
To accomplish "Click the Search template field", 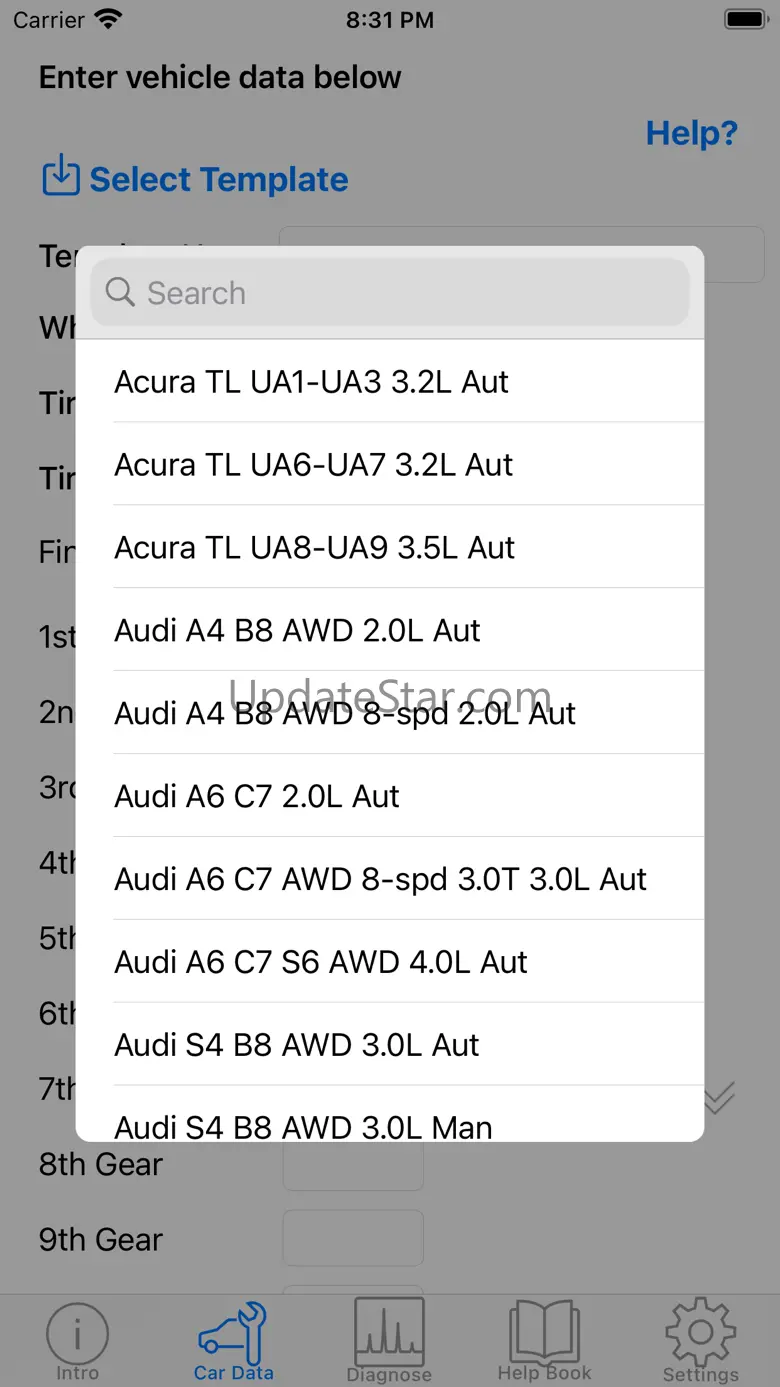I will pyautogui.click(x=400, y=293).
